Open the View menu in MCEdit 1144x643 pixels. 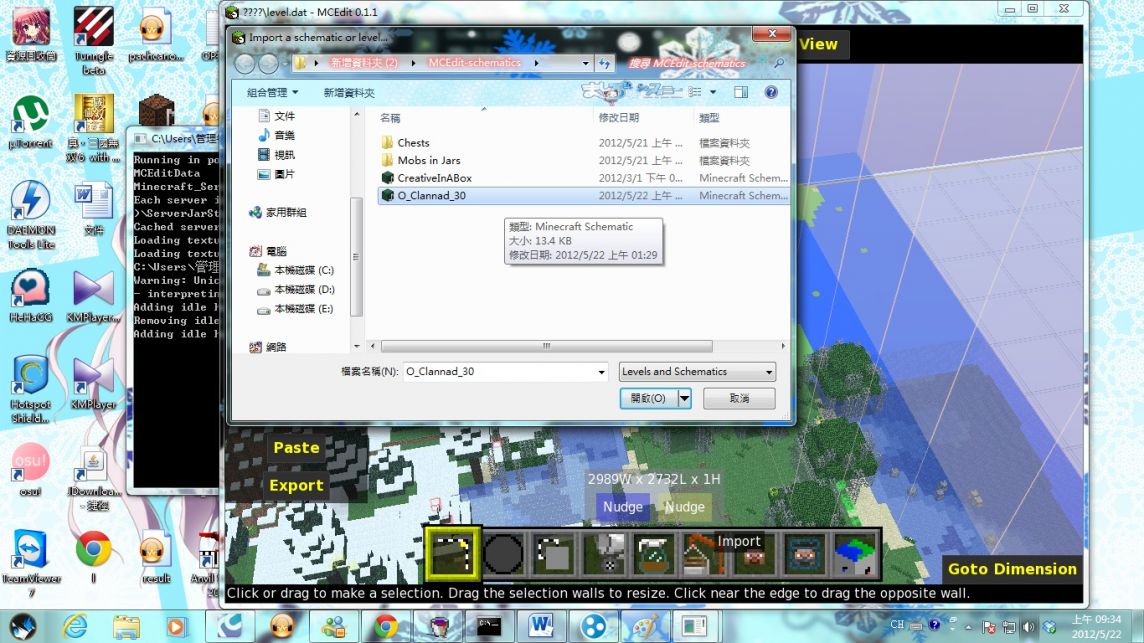click(818, 44)
